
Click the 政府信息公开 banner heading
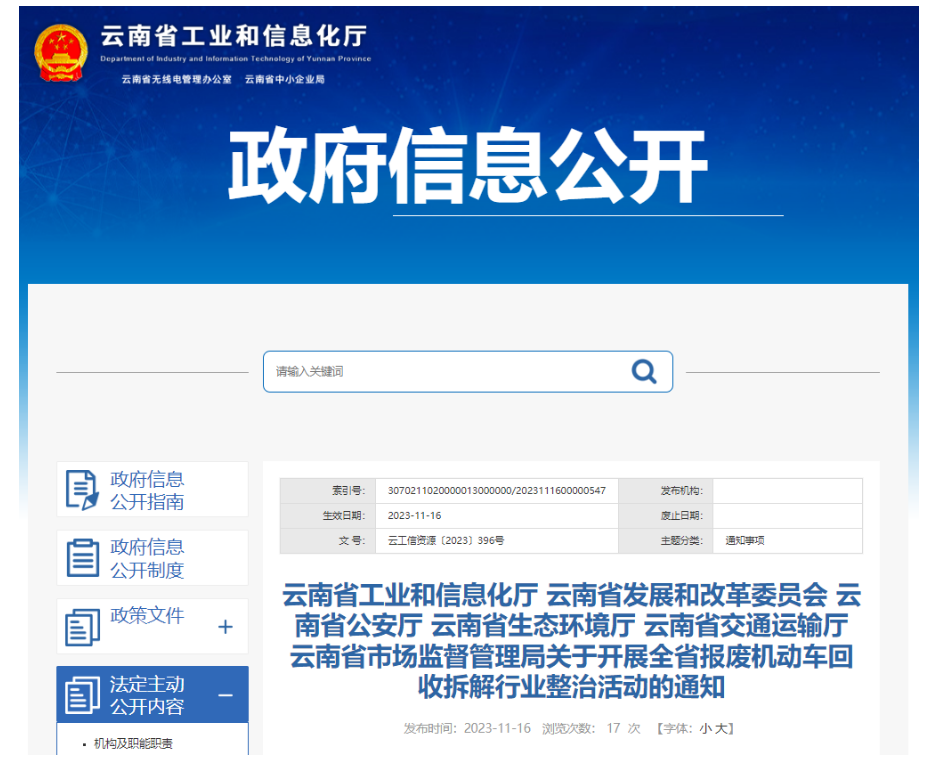[x=467, y=167]
